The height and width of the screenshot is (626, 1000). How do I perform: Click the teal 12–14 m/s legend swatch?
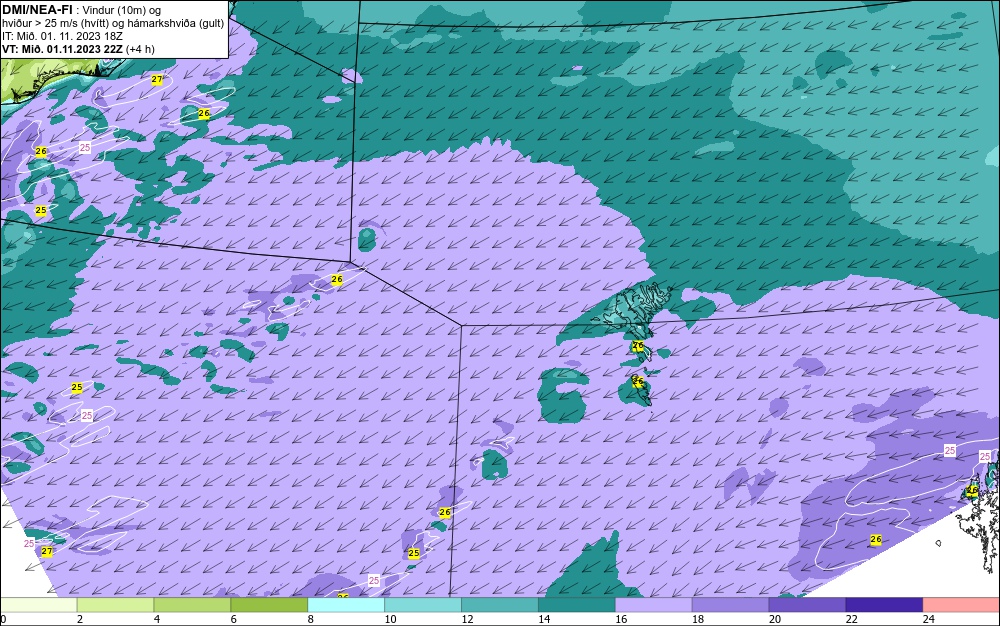point(500,605)
